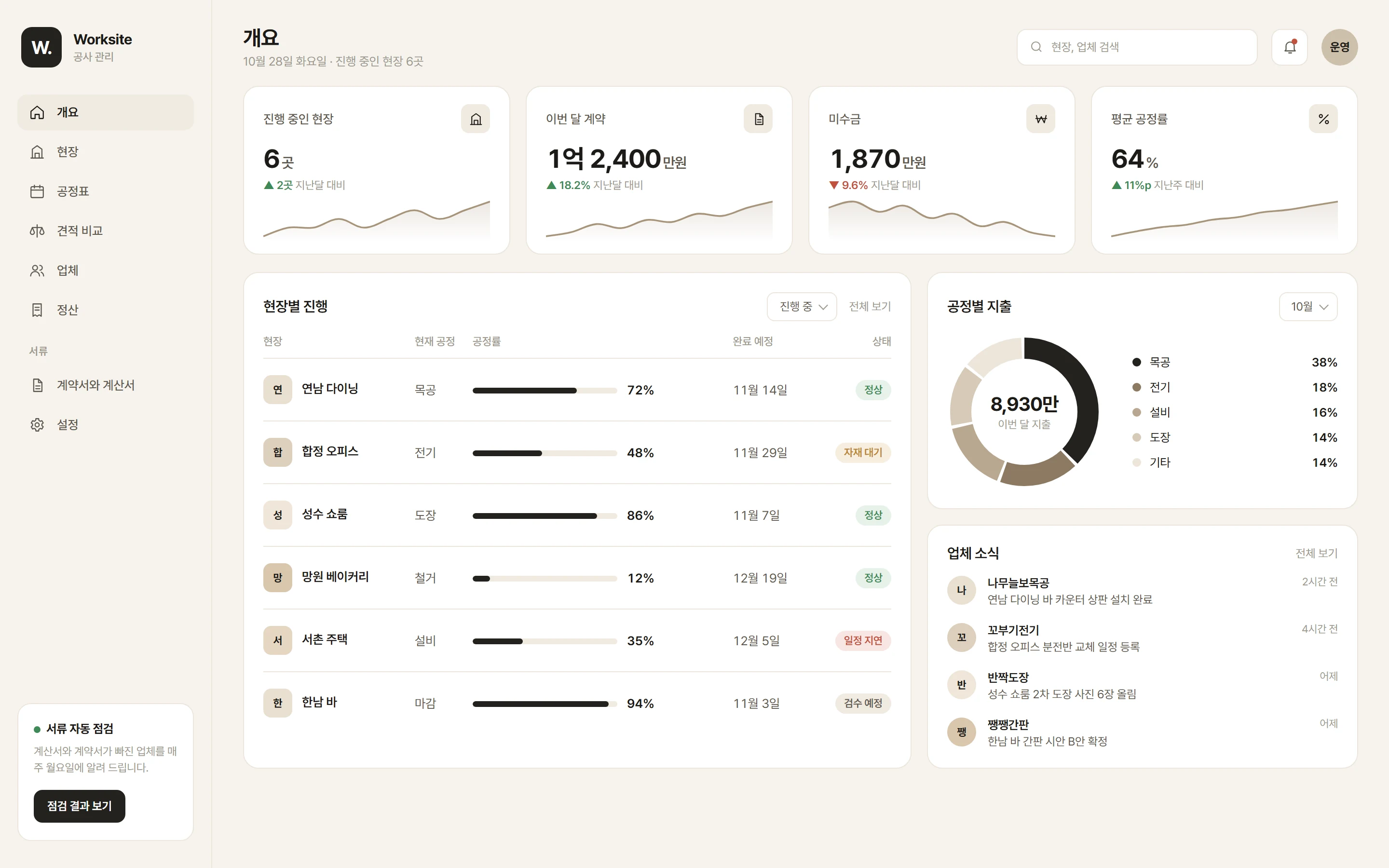
Task: Click the gear icon beside 설정
Action: coord(37,425)
